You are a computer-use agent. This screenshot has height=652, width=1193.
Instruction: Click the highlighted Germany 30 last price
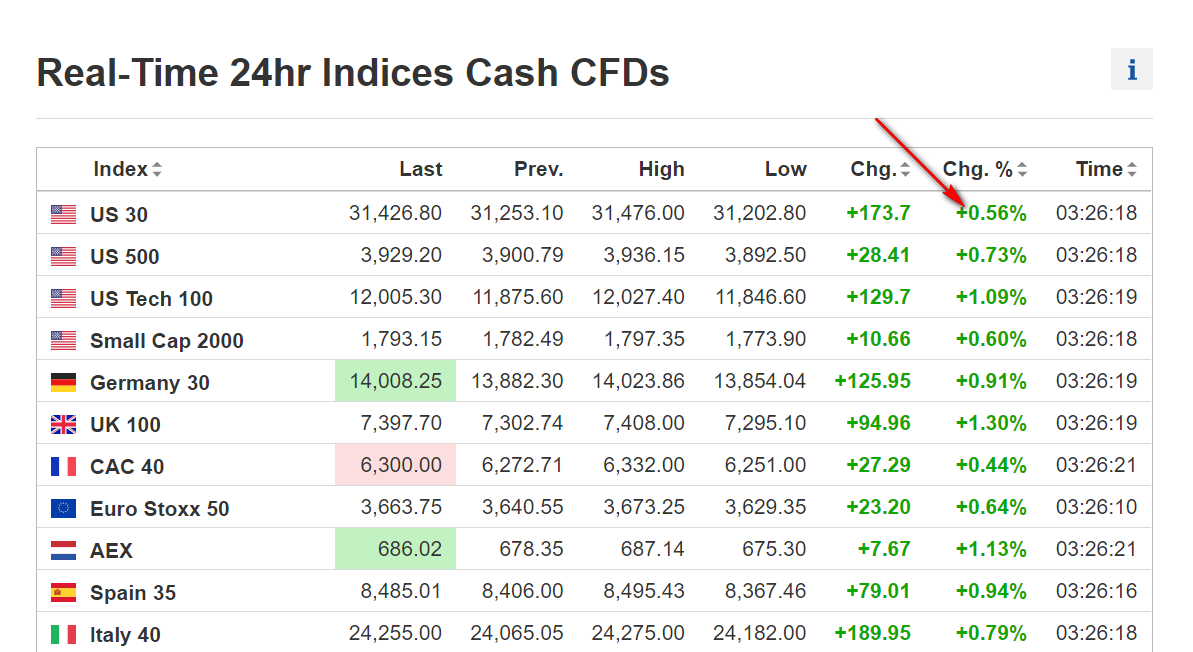click(396, 381)
